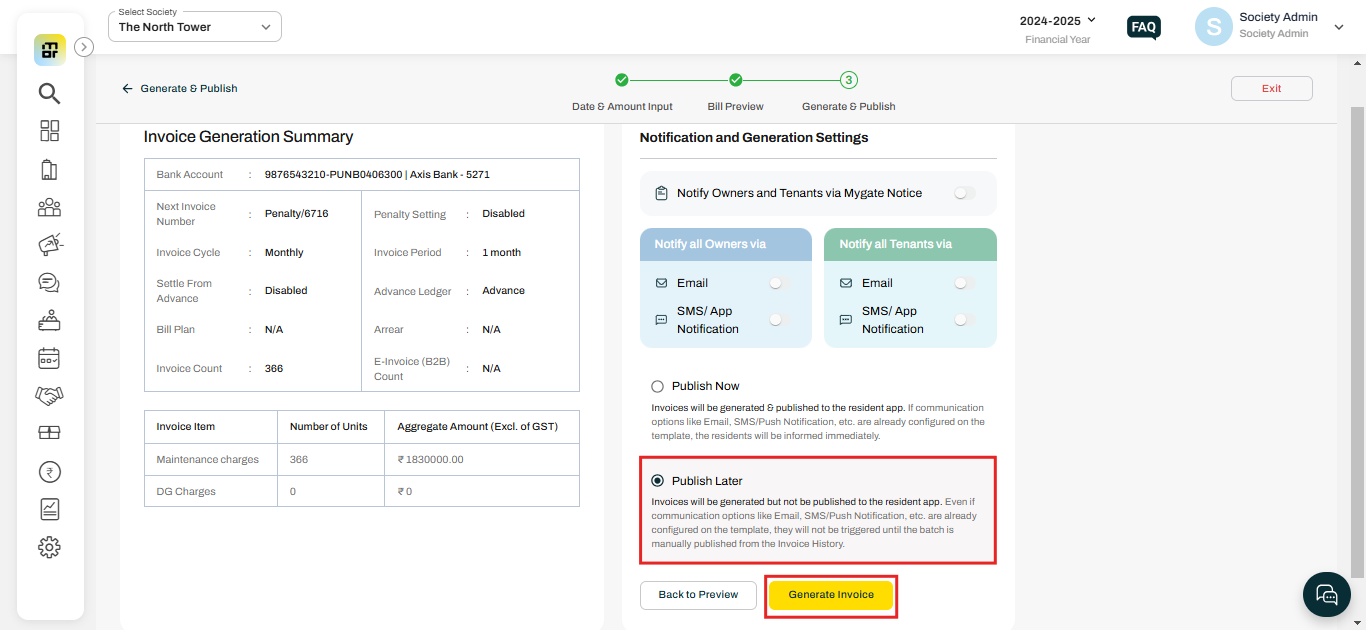Click the DG Charges row label
1366x630 pixels.
[186, 491]
